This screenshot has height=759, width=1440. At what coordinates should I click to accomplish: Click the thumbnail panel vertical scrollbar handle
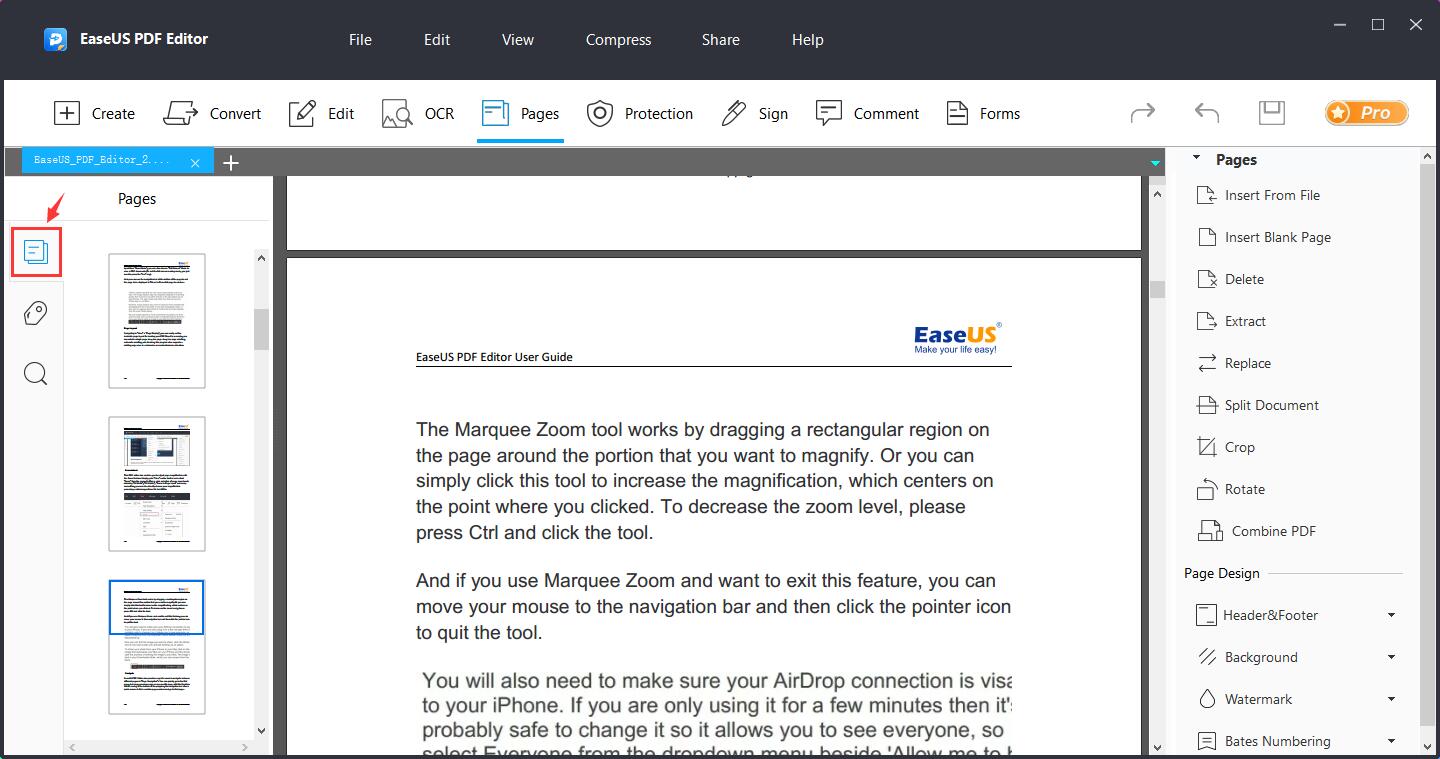[262, 329]
